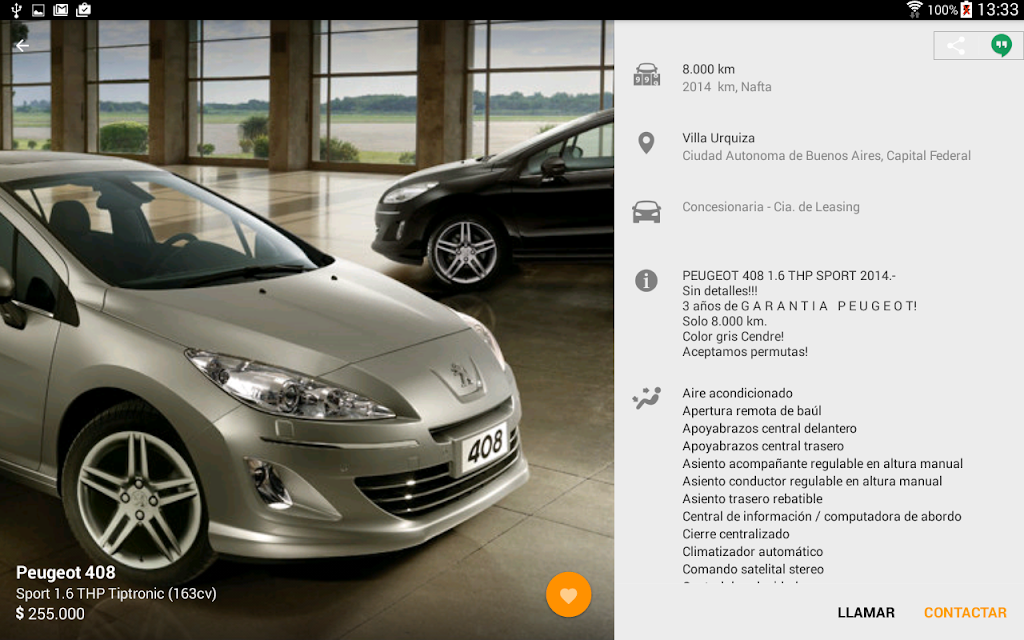Open Gmail notification in status bar
The height and width of the screenshot is (640, 1024).
61,10
